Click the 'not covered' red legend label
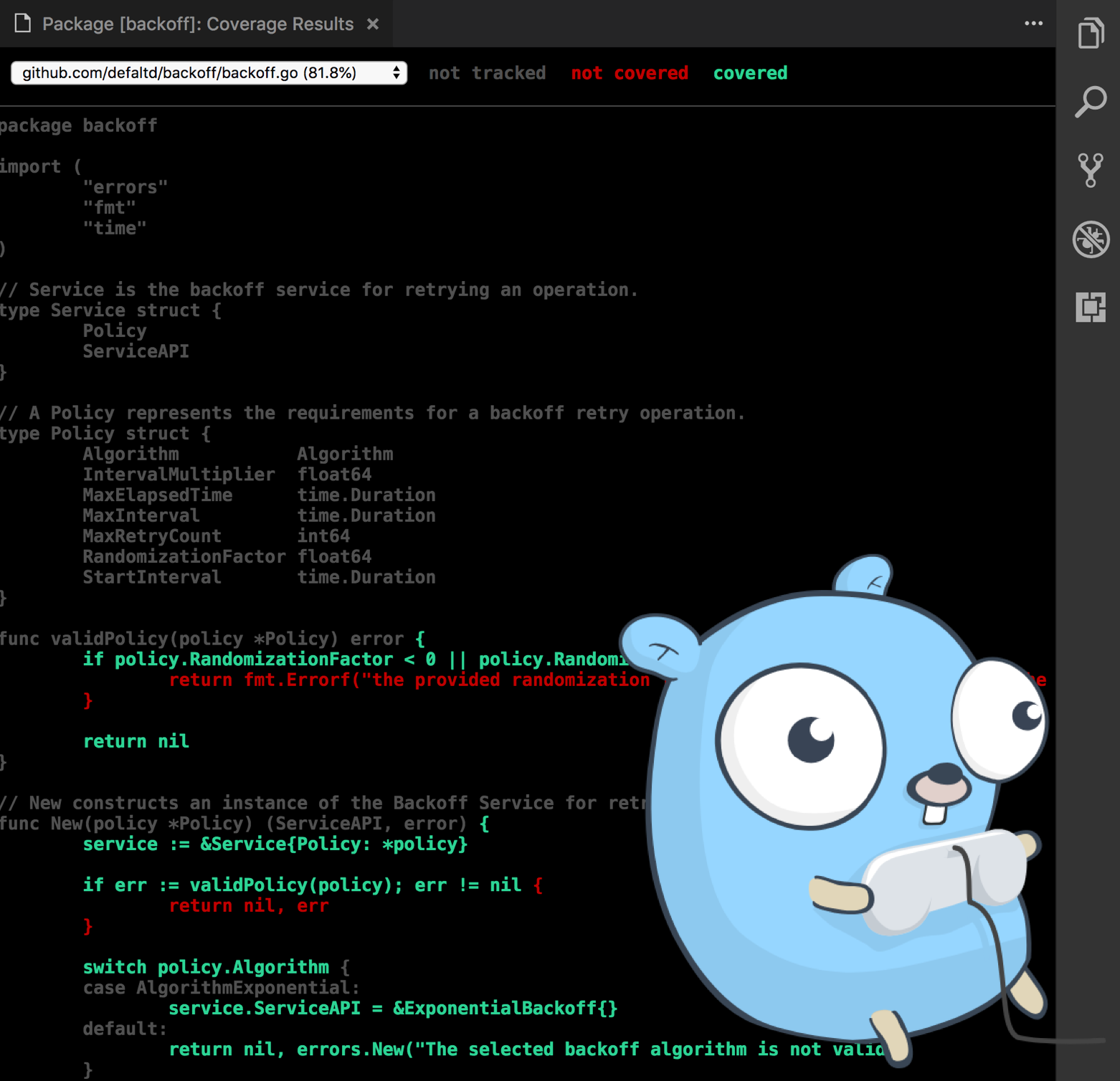This screenshot has height=1081, width=1120. [x=630, y=73]
